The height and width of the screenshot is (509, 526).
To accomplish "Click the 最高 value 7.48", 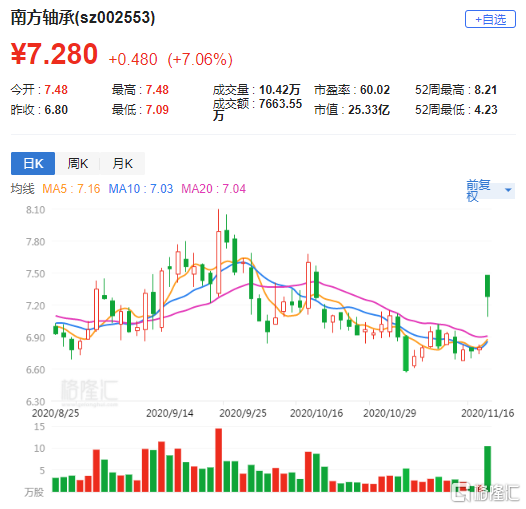I will (x=157, y=90).
